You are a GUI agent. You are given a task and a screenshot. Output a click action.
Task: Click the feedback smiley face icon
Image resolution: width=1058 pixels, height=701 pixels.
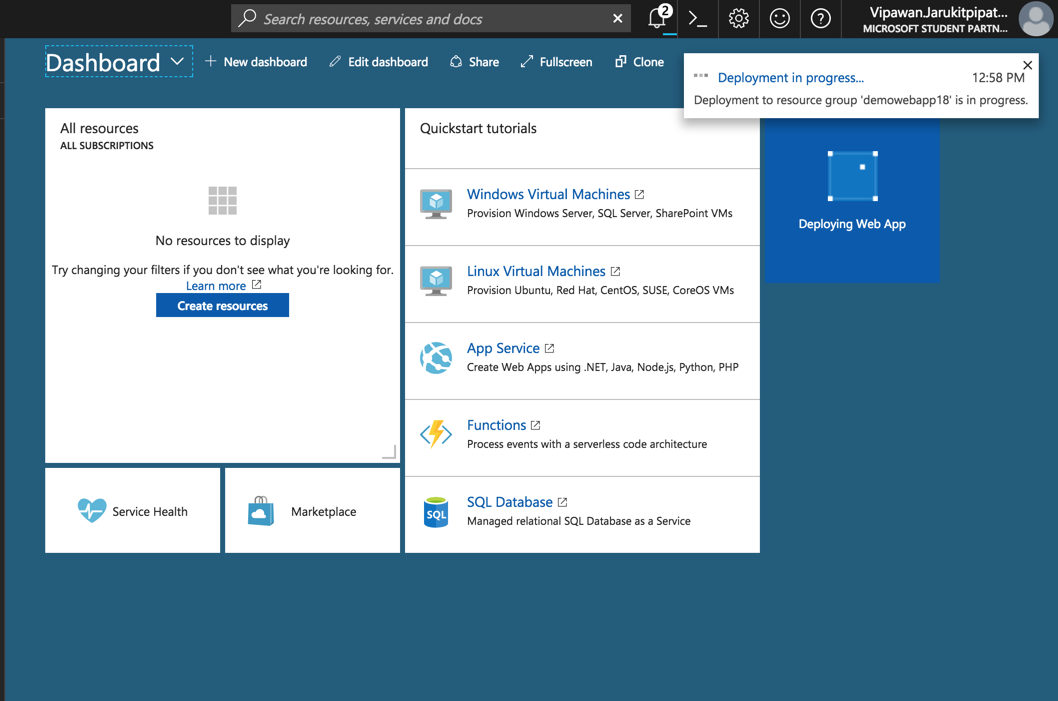(779, 19)
